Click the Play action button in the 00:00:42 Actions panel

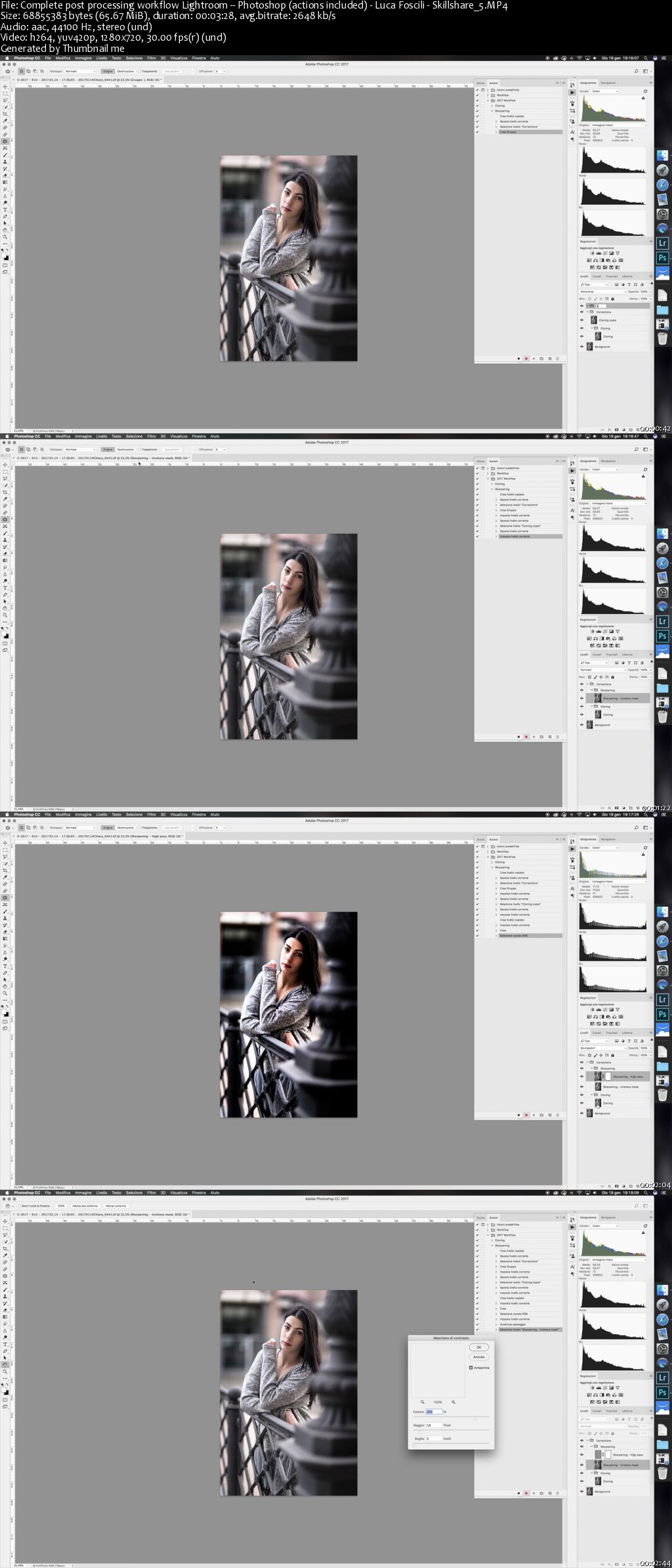(x=534, y=359)
